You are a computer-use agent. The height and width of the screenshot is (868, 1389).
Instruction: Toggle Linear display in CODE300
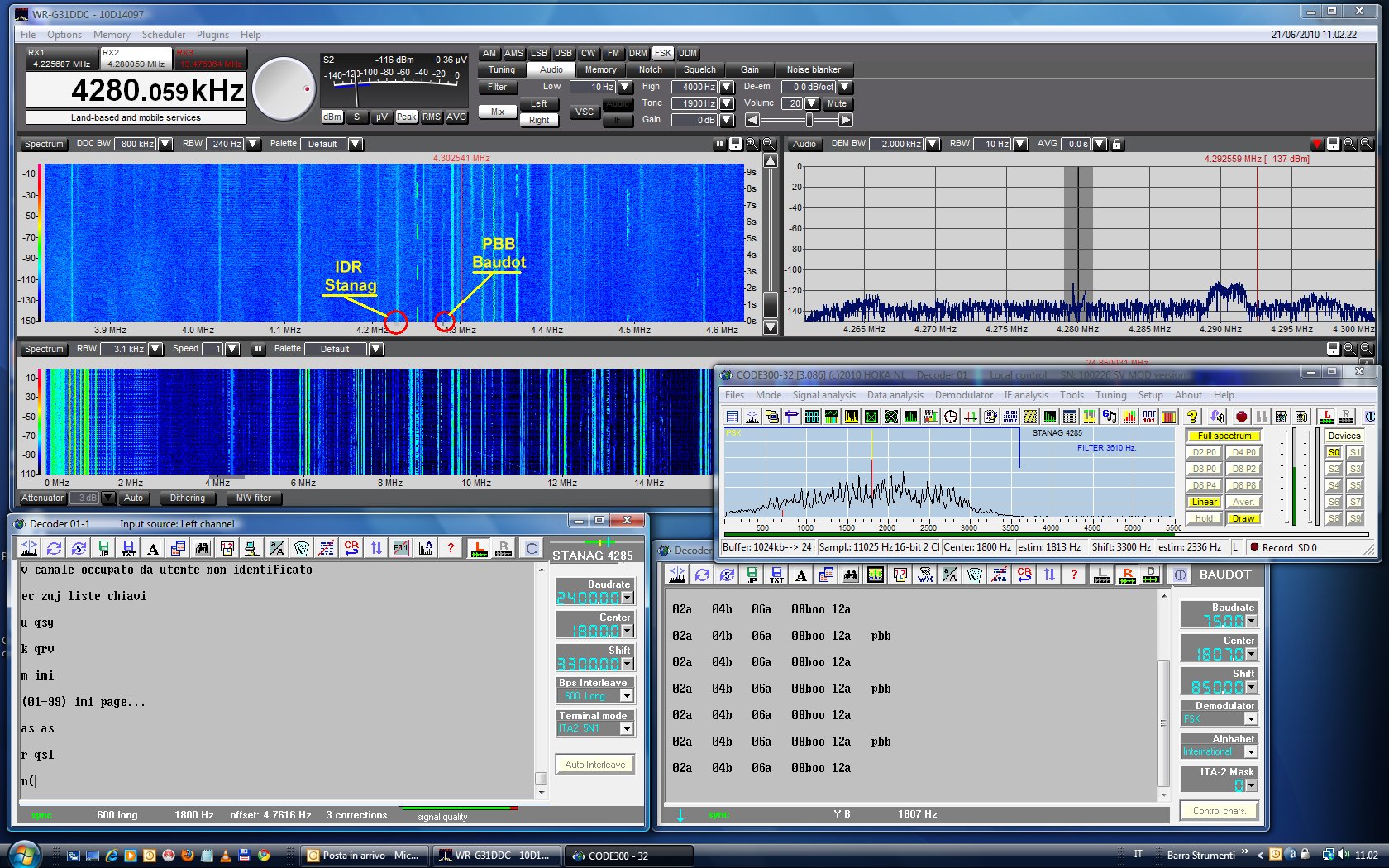pyautogui.click(x=1204, y=502)
